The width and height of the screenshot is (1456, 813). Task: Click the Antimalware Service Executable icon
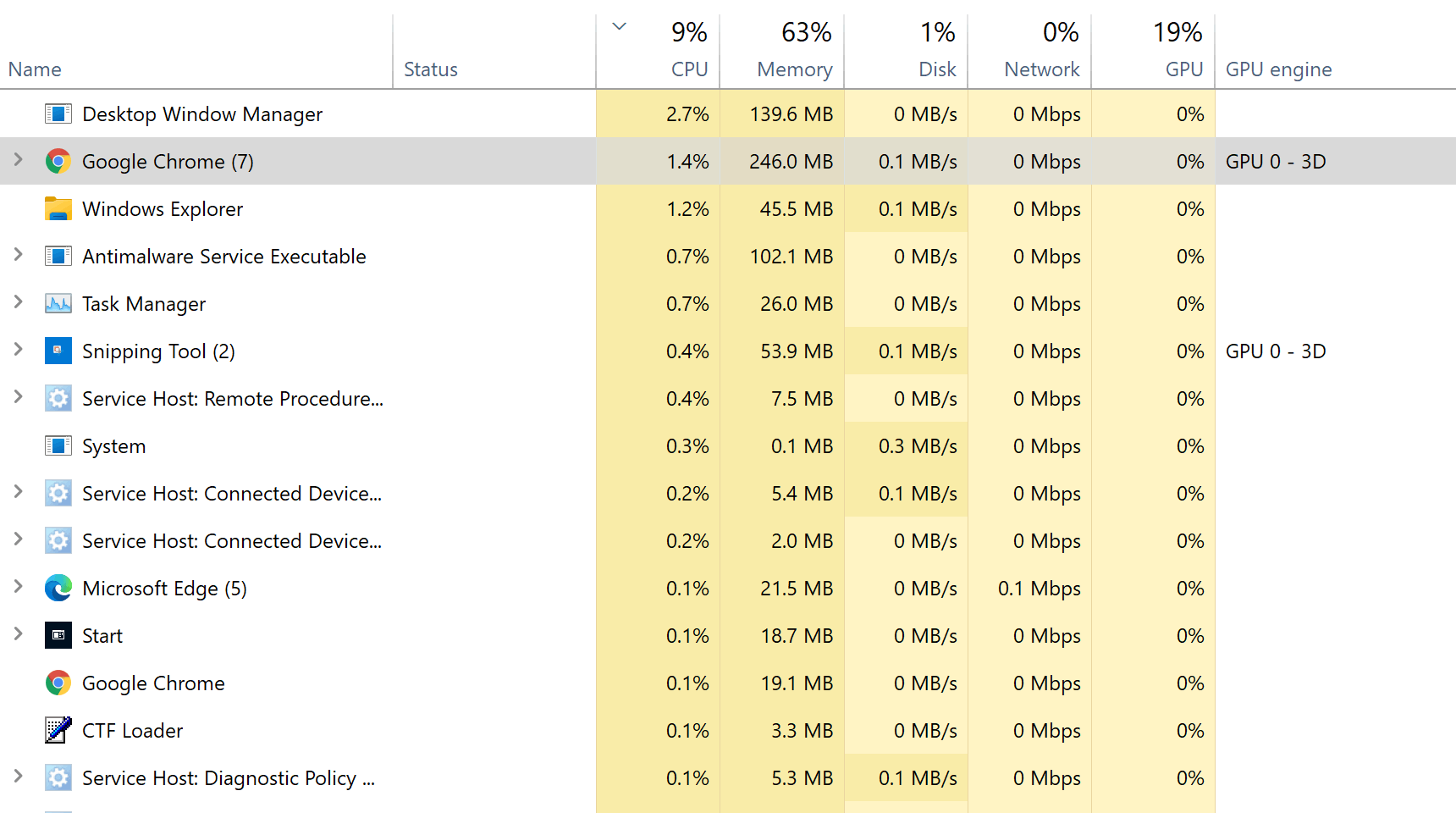58,256
